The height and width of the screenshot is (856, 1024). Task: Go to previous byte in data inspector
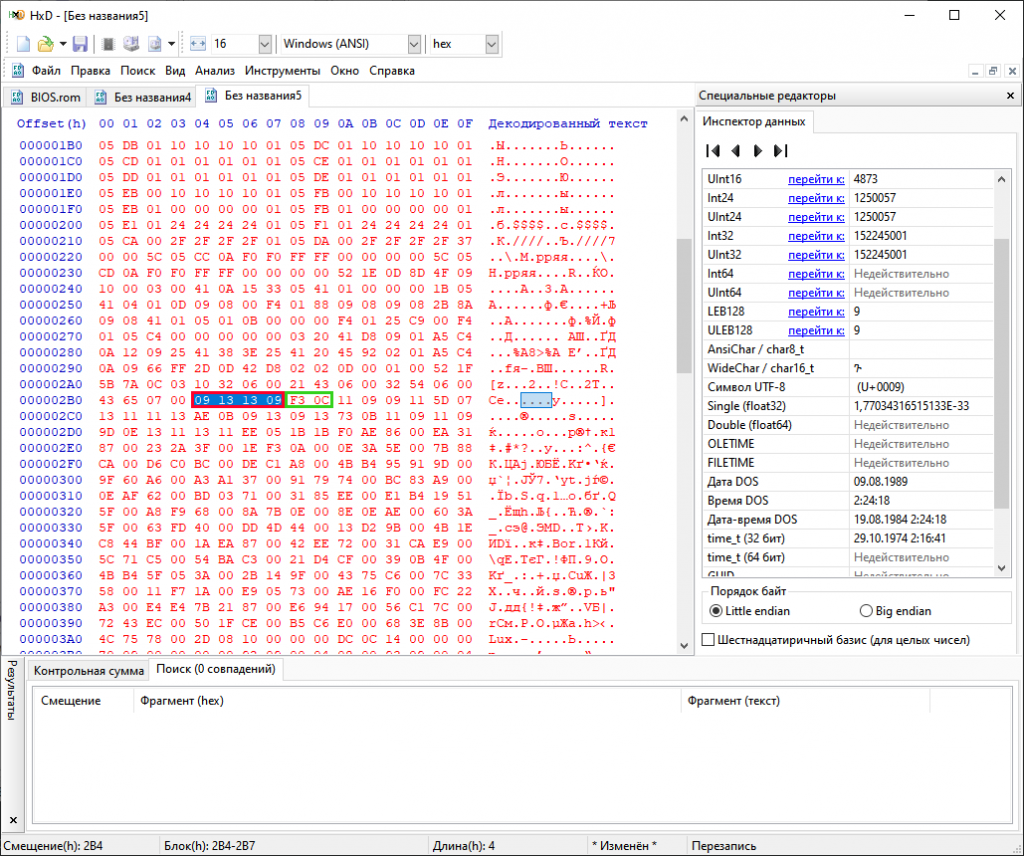click(735, 151)
